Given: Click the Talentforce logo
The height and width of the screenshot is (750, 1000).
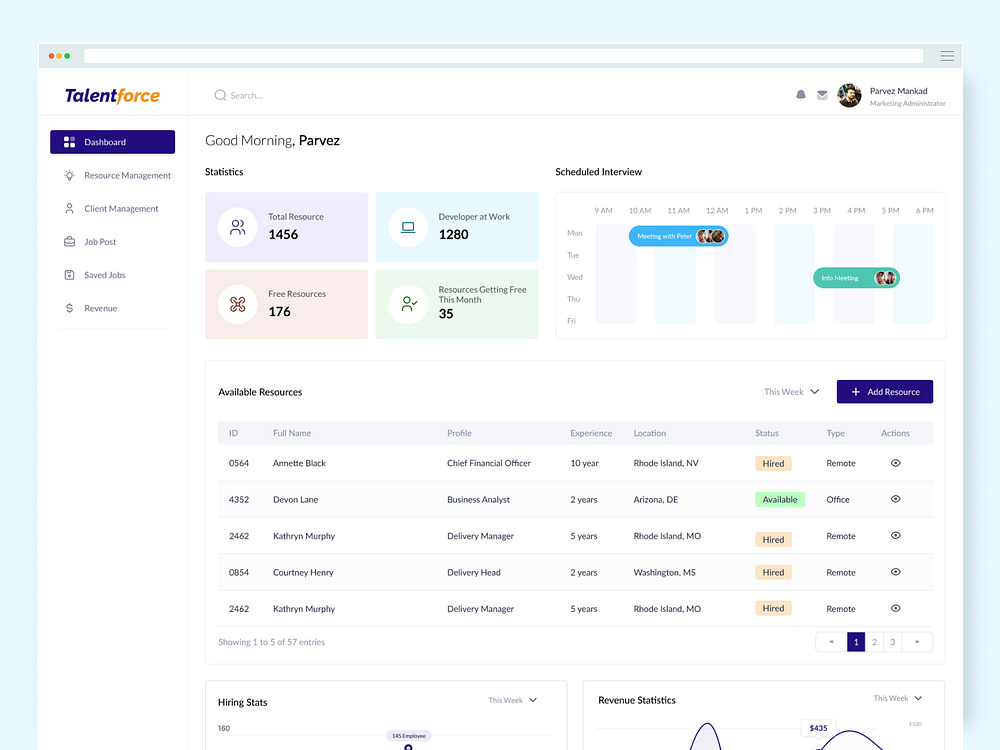Looking at the screenshot, I should click(112, 95).
